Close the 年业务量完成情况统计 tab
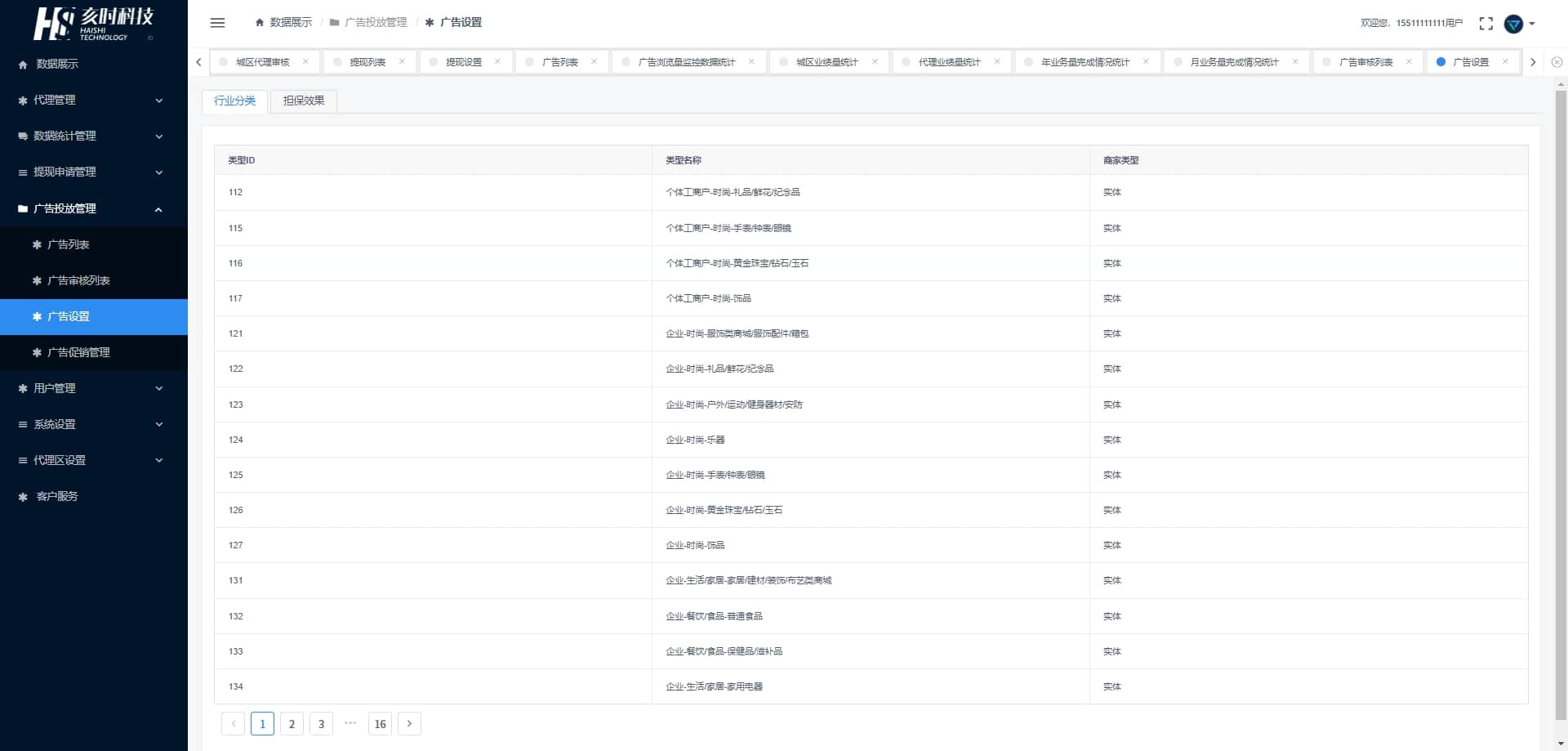 pyautogui.click(x=1146, y=61)
